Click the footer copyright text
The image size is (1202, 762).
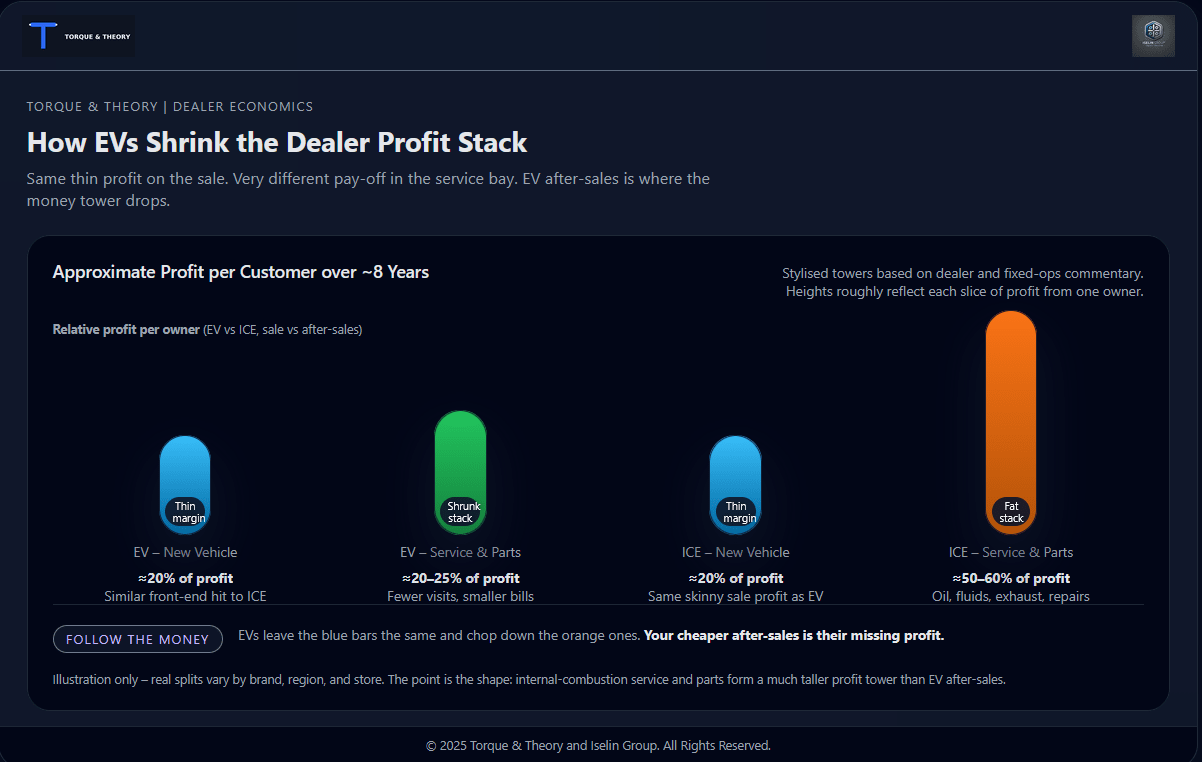click(x=600, y=745)
